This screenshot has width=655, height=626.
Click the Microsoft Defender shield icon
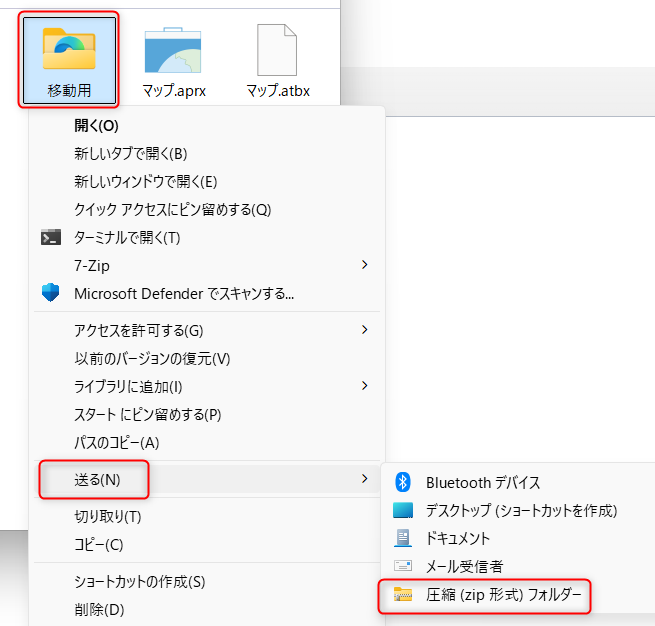pos(51,294)
